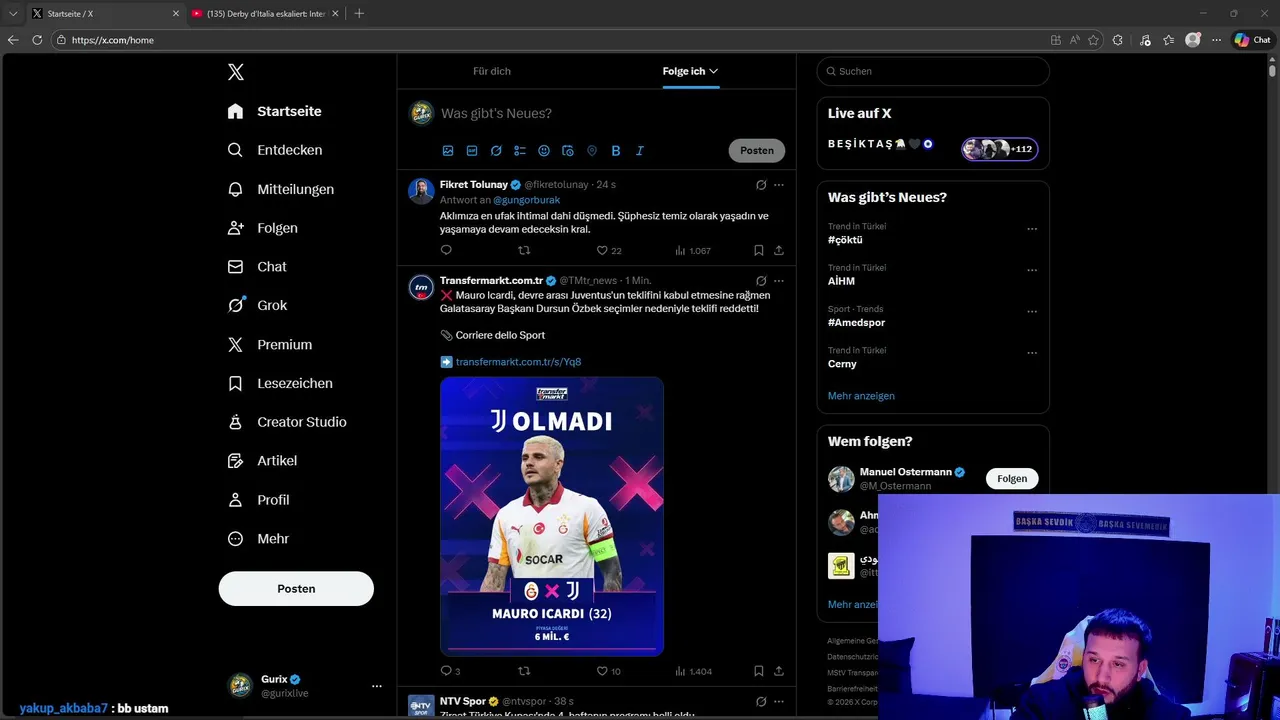Add image to new post

pos(448,151)
